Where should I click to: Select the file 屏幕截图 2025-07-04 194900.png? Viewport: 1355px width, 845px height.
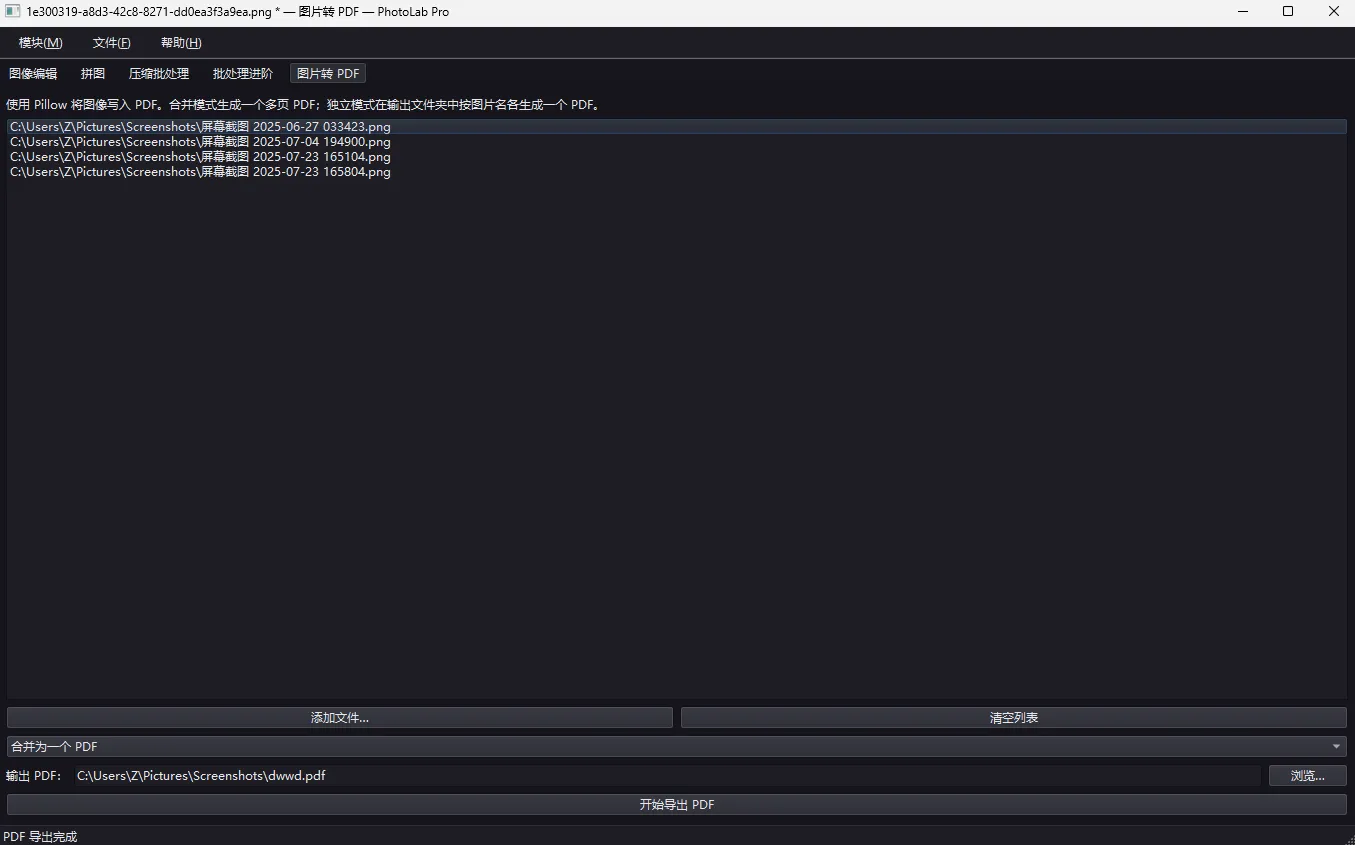[x=677, y=142]
